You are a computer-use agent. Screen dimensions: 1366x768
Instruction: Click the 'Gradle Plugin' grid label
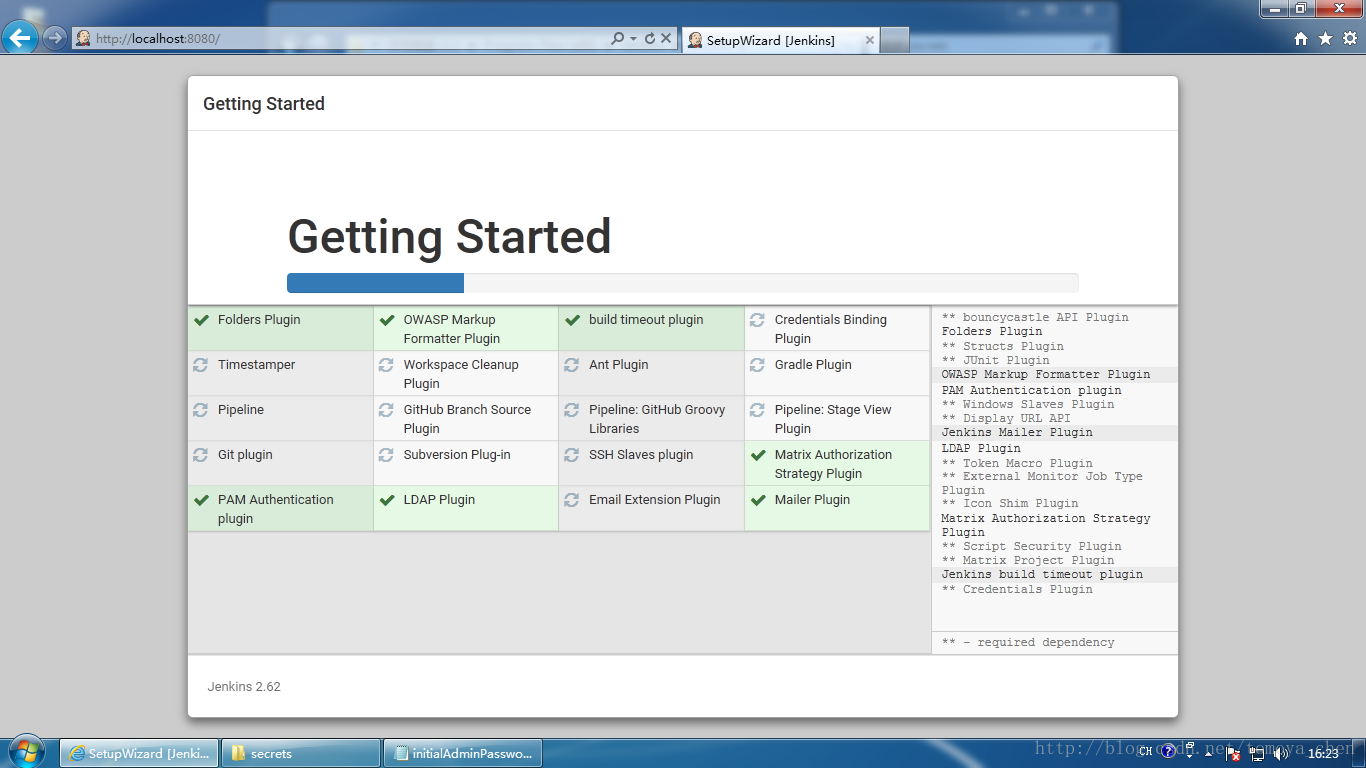813,365
